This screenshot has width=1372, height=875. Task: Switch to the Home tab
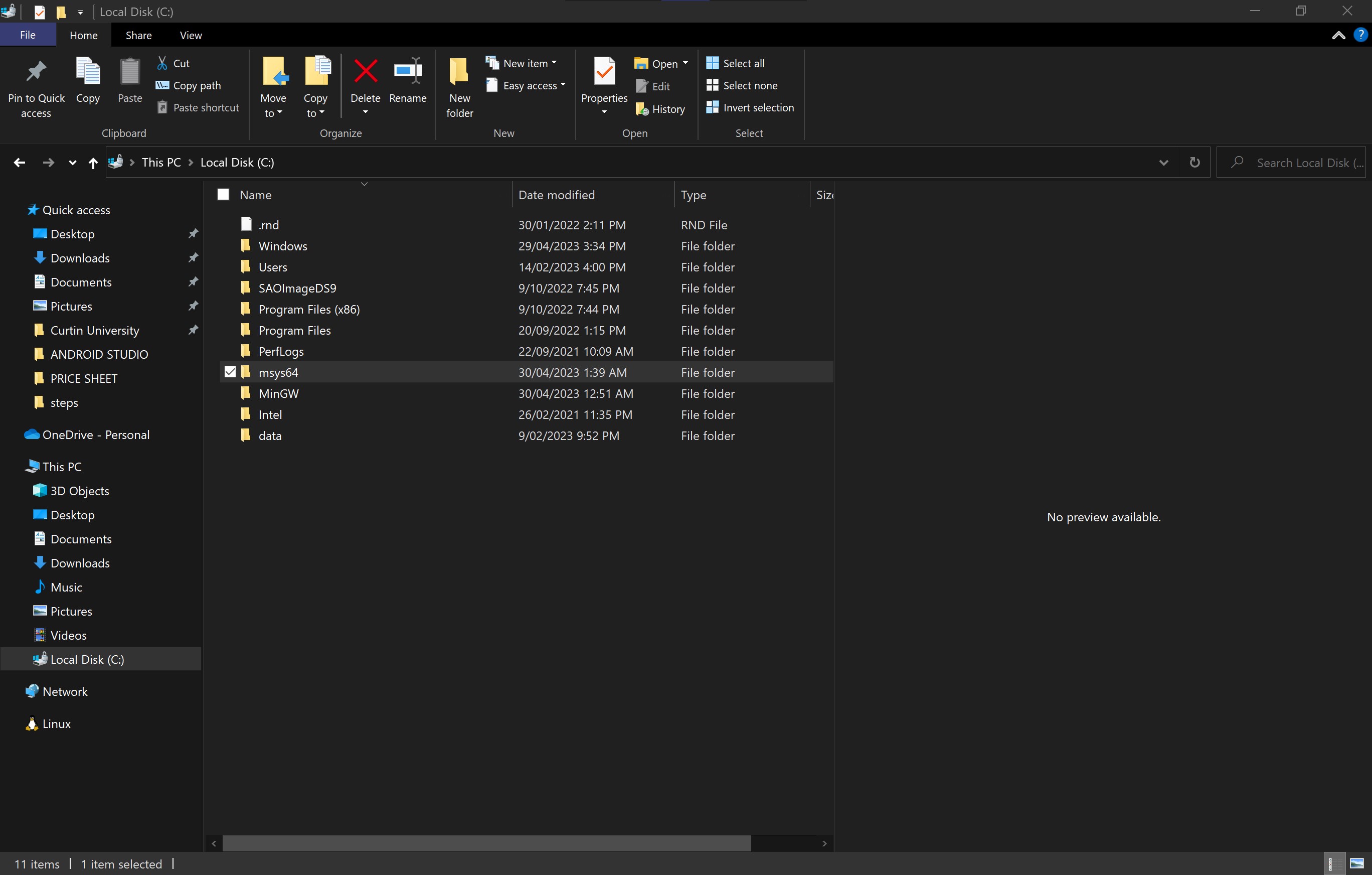84,35
